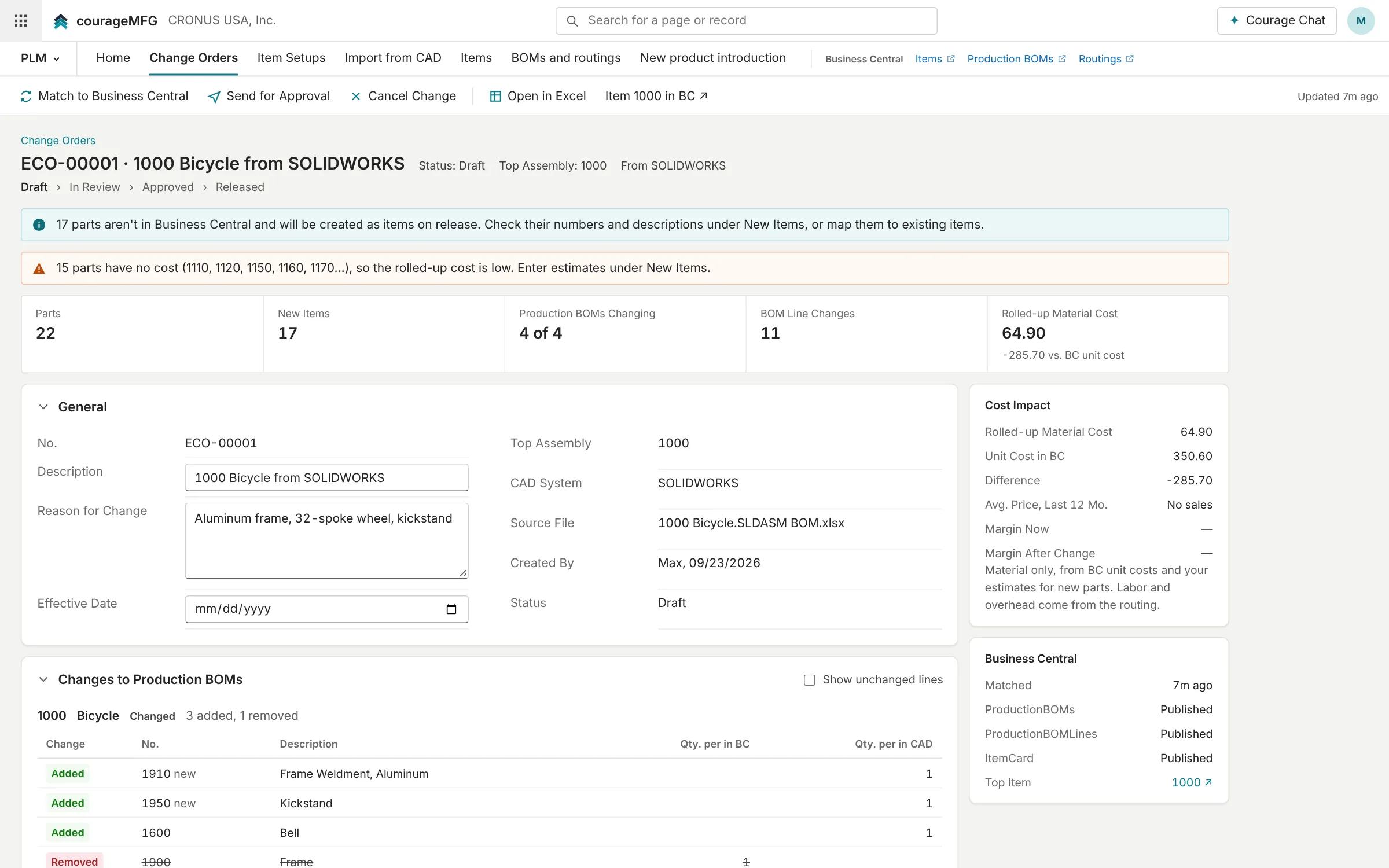Viewport: 1389px width, 868px height.
Task: Click Production BOMs Changing 4 of 4 card
Action: click(625, 334)
